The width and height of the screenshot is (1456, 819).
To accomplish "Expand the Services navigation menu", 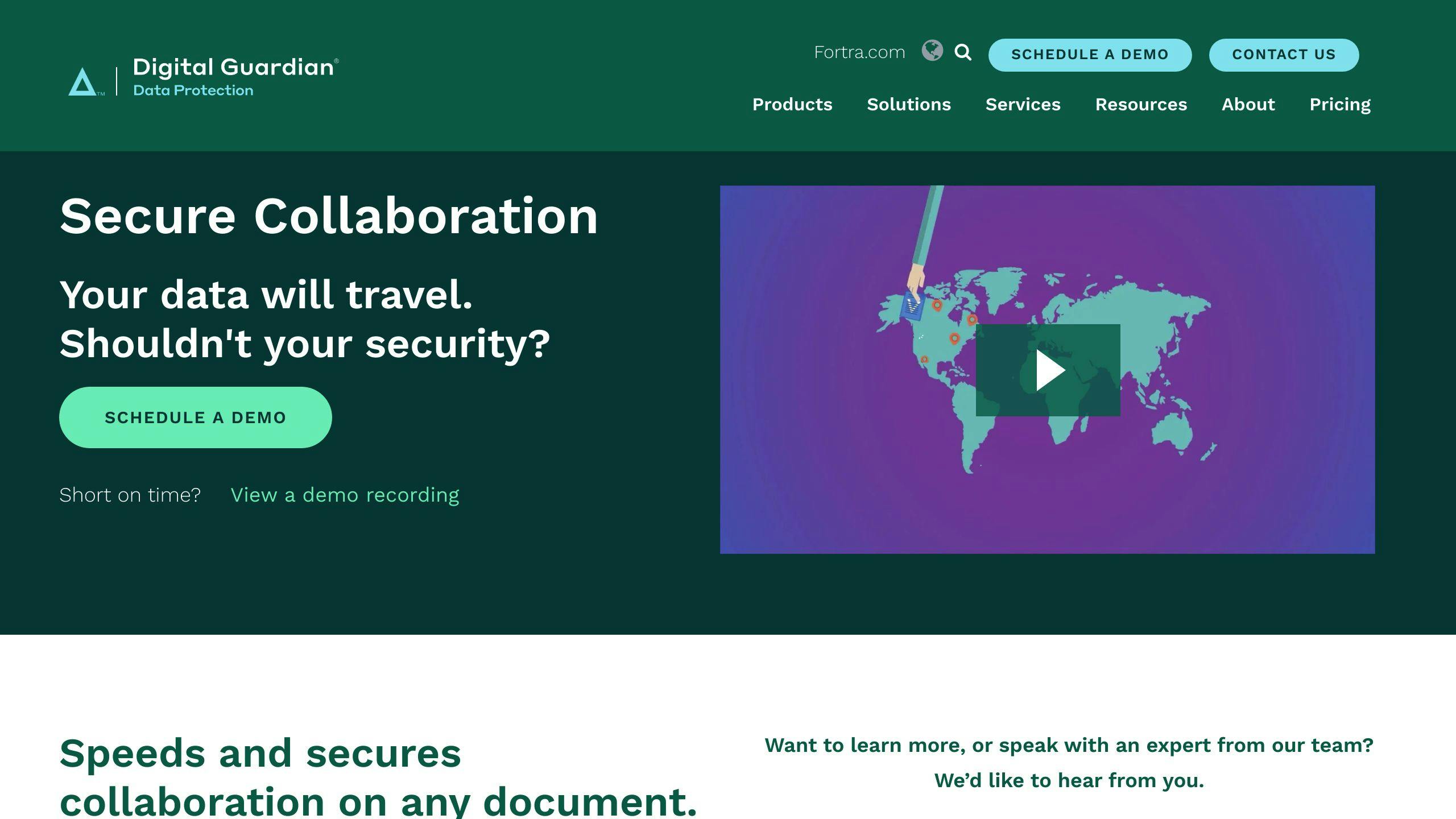I will 1023,104.
